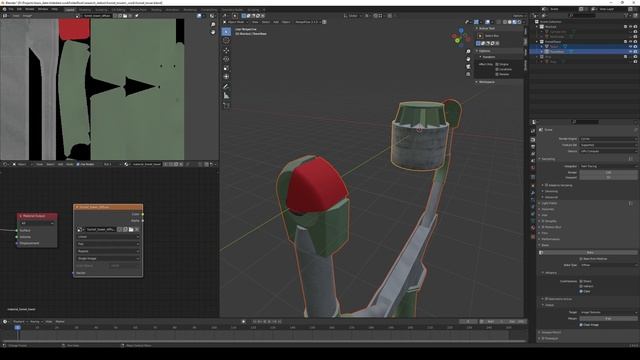Open the File menu

point(11,9)
